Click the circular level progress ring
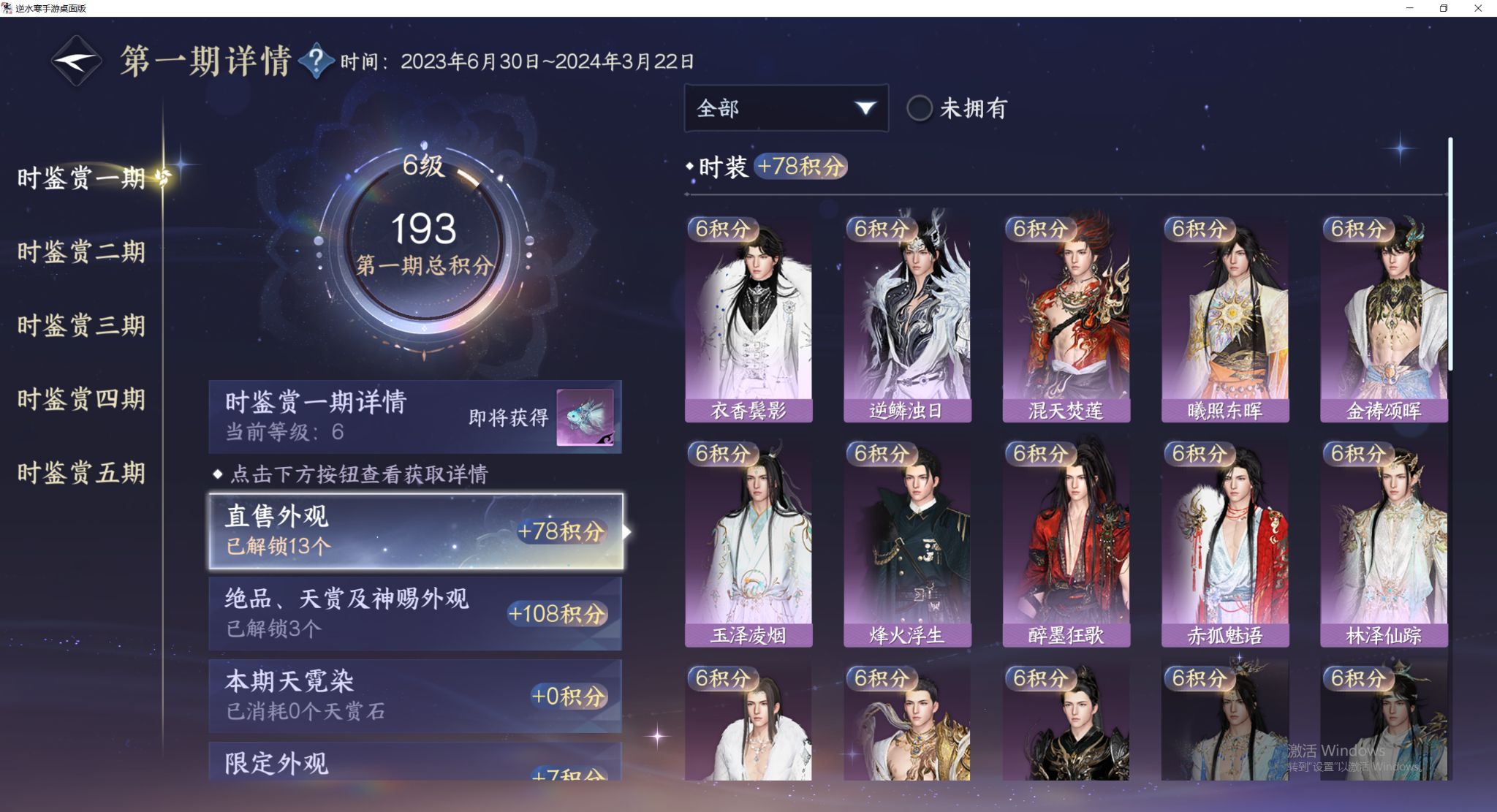Screen dimensions: 1497x812 [424, 240]
